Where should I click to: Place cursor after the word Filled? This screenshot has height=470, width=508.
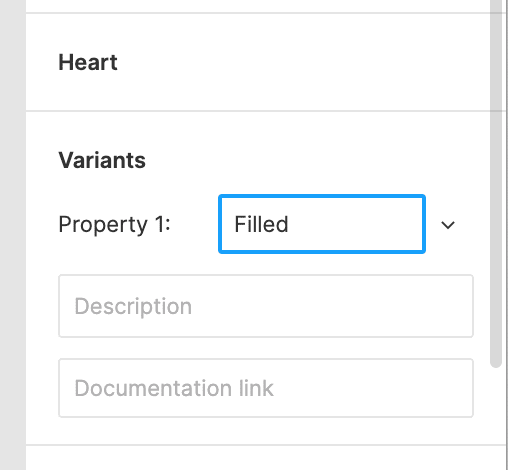(289, 224)
